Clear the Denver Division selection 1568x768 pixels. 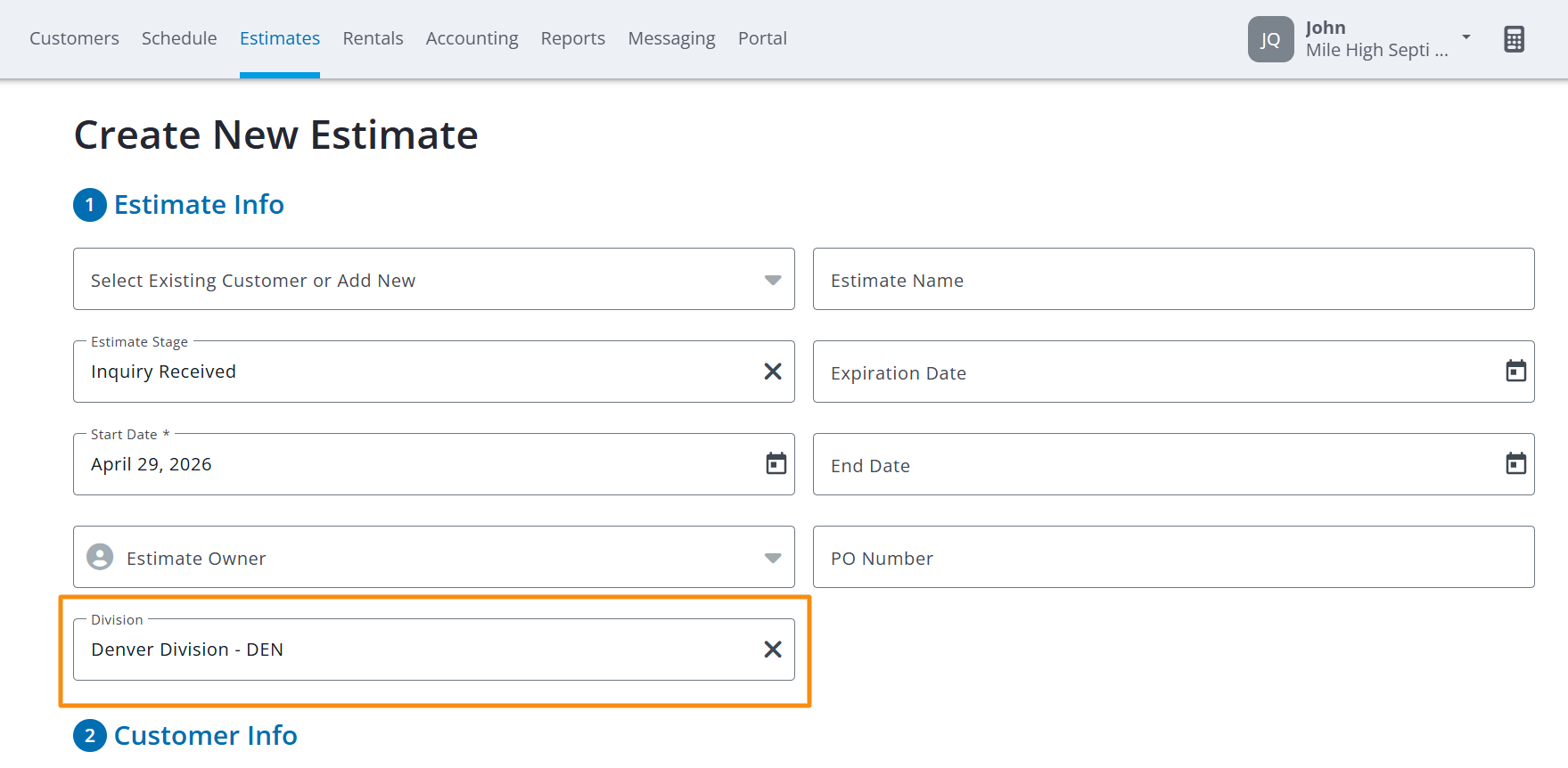773,650
